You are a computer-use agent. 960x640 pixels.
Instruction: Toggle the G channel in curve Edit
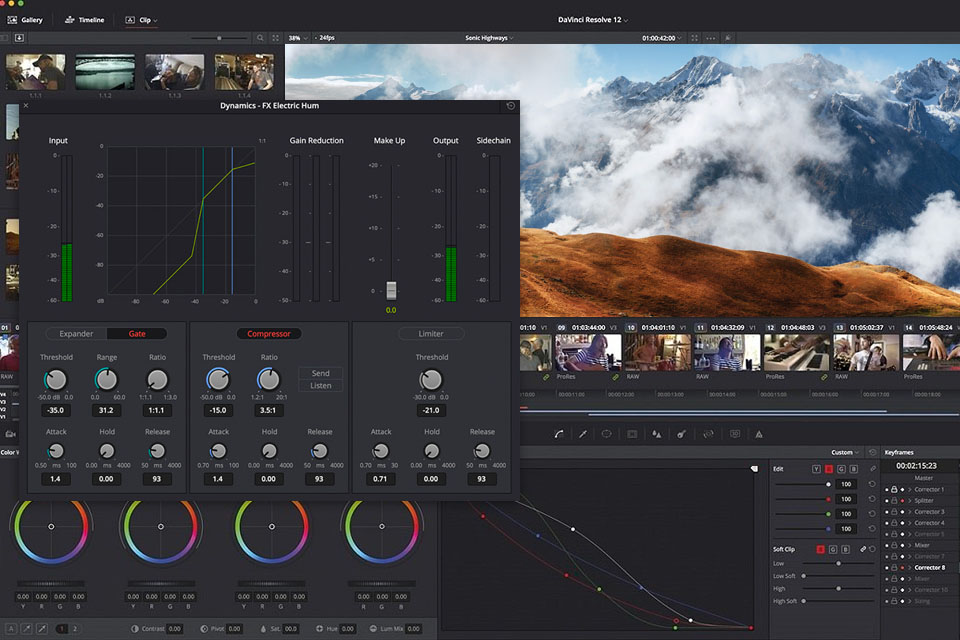tap(841, 469)
